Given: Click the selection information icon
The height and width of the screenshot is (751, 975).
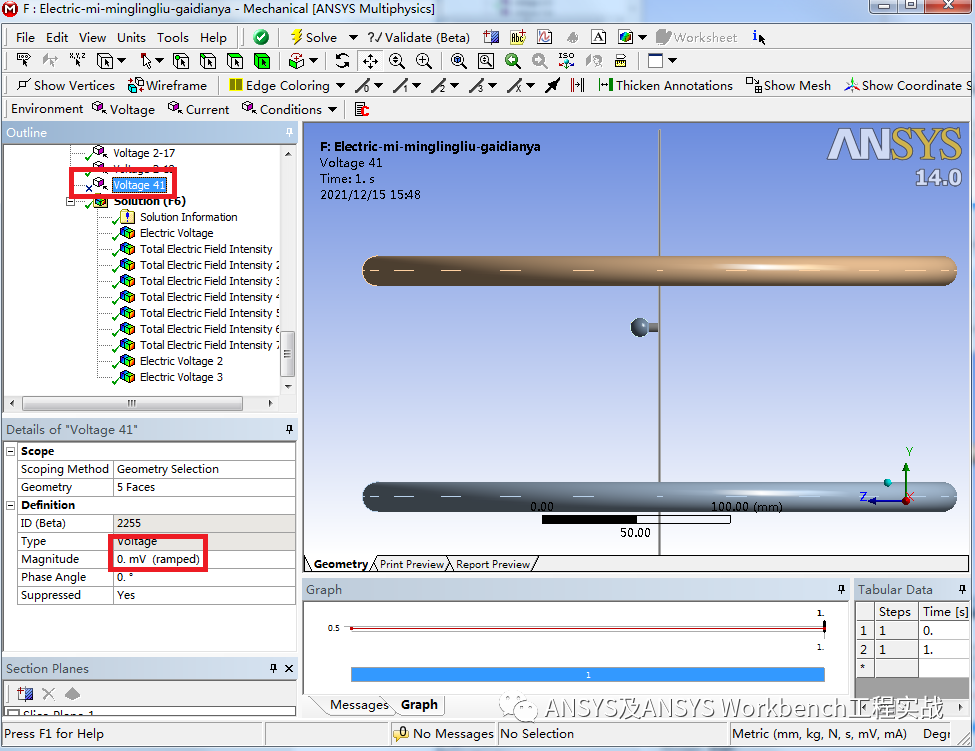Looking at the screenshot, I should 759,37.
